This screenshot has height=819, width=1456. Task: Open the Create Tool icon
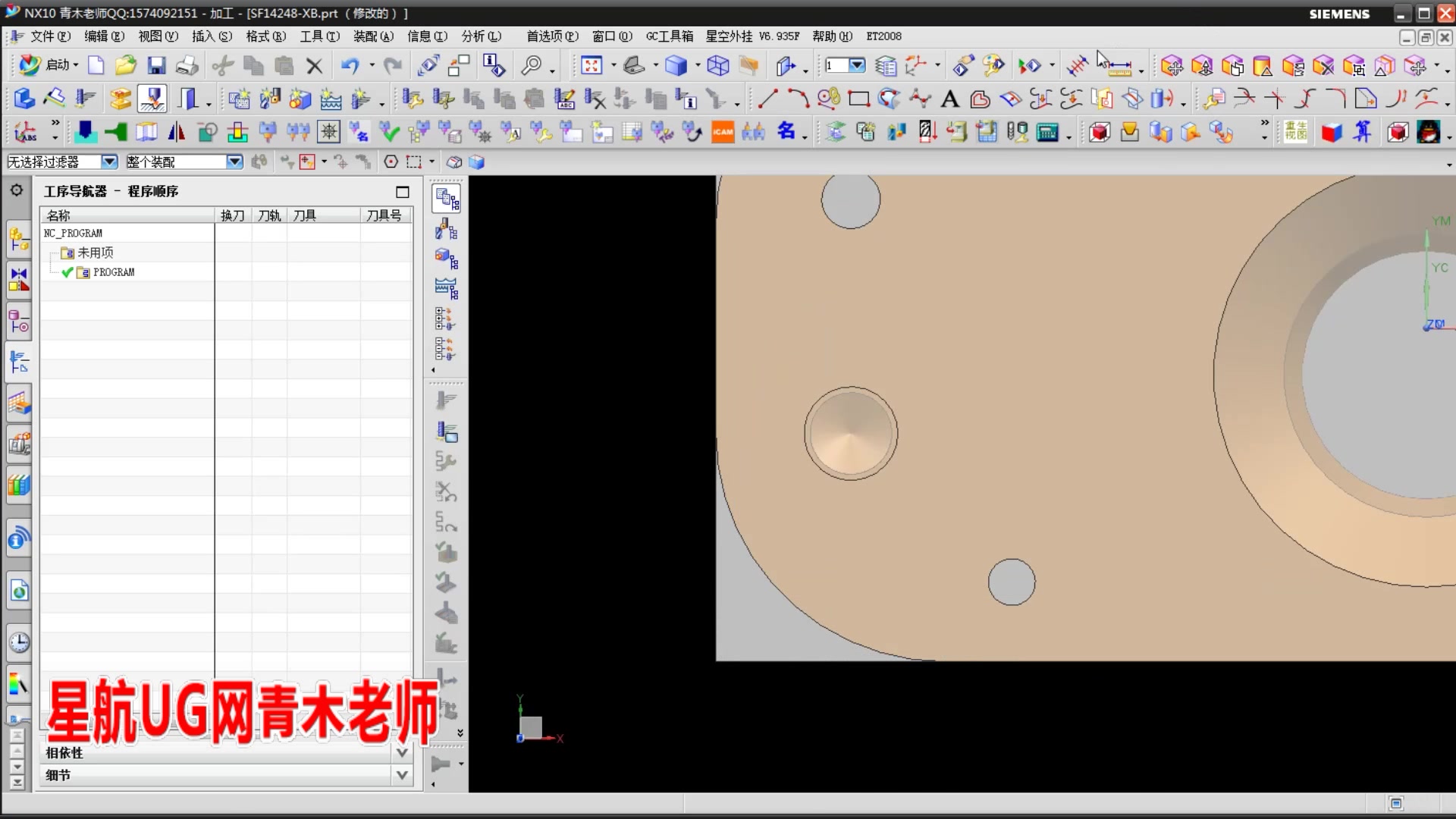(269, 99)
